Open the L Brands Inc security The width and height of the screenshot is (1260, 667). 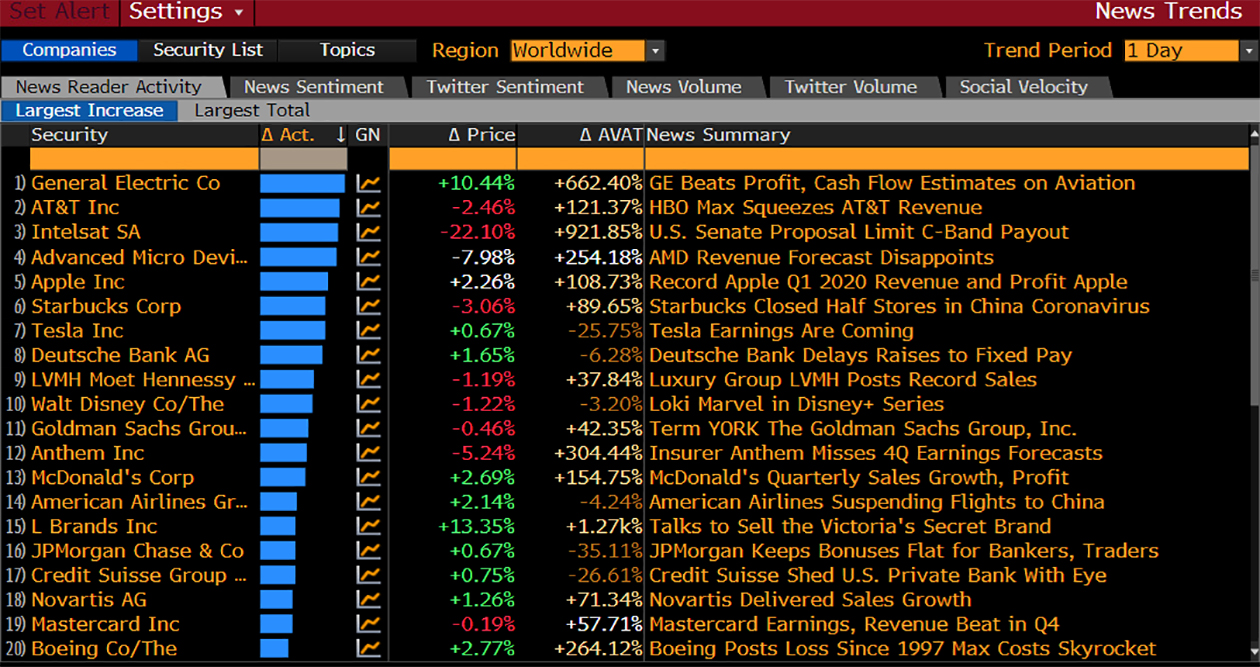click(94, 527)
